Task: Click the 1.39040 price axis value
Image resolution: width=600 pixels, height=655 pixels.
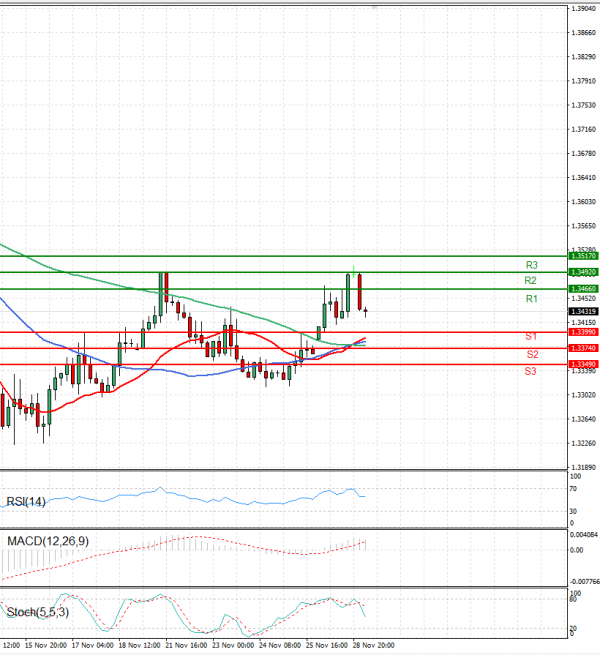Action: (584, 8)
